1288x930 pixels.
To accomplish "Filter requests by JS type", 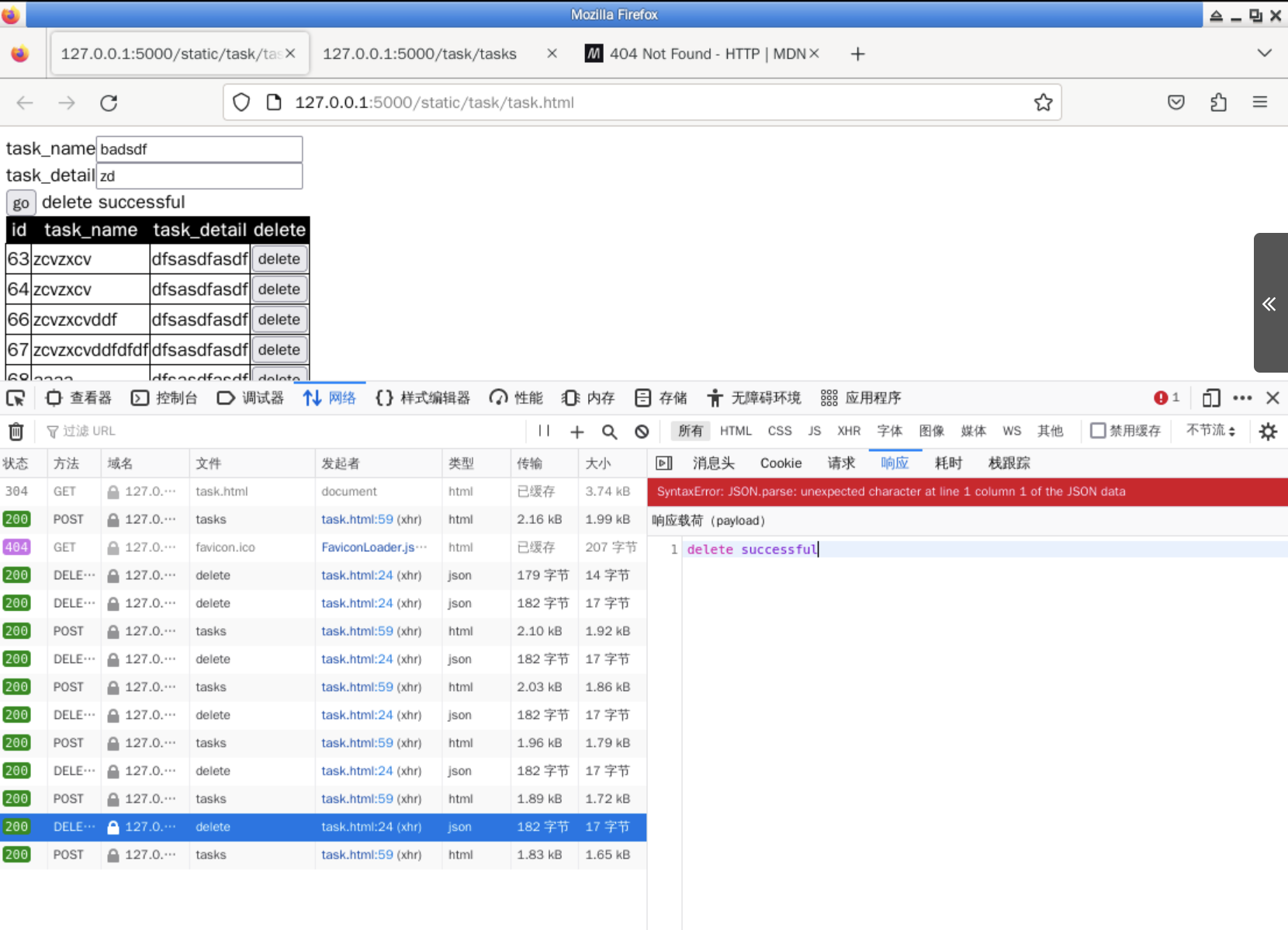I will pos(814,431).
